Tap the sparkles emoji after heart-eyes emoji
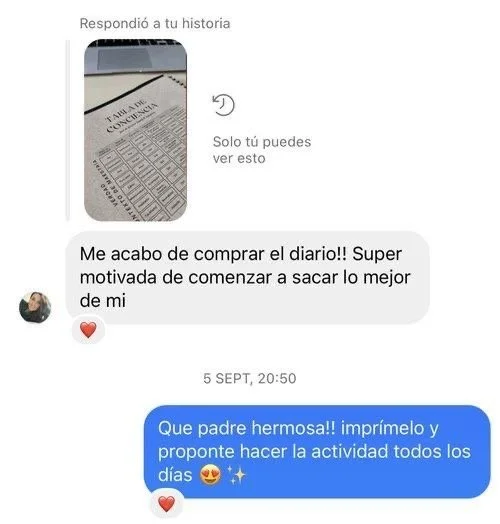This screenshot has height=524, width=500. 236,475
